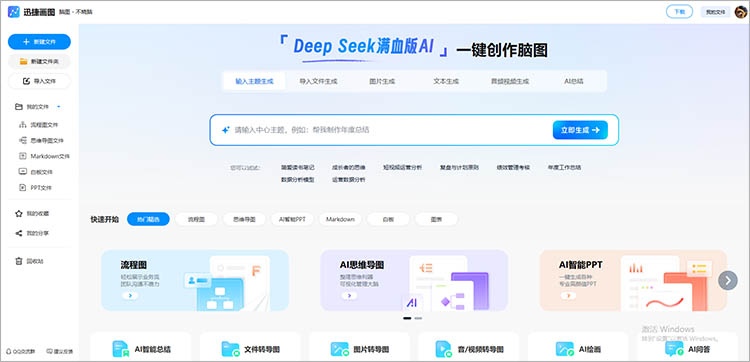The image size is (750, 362).
Task: Click the 立即生成 generate button
Action: tap(580, 130)
